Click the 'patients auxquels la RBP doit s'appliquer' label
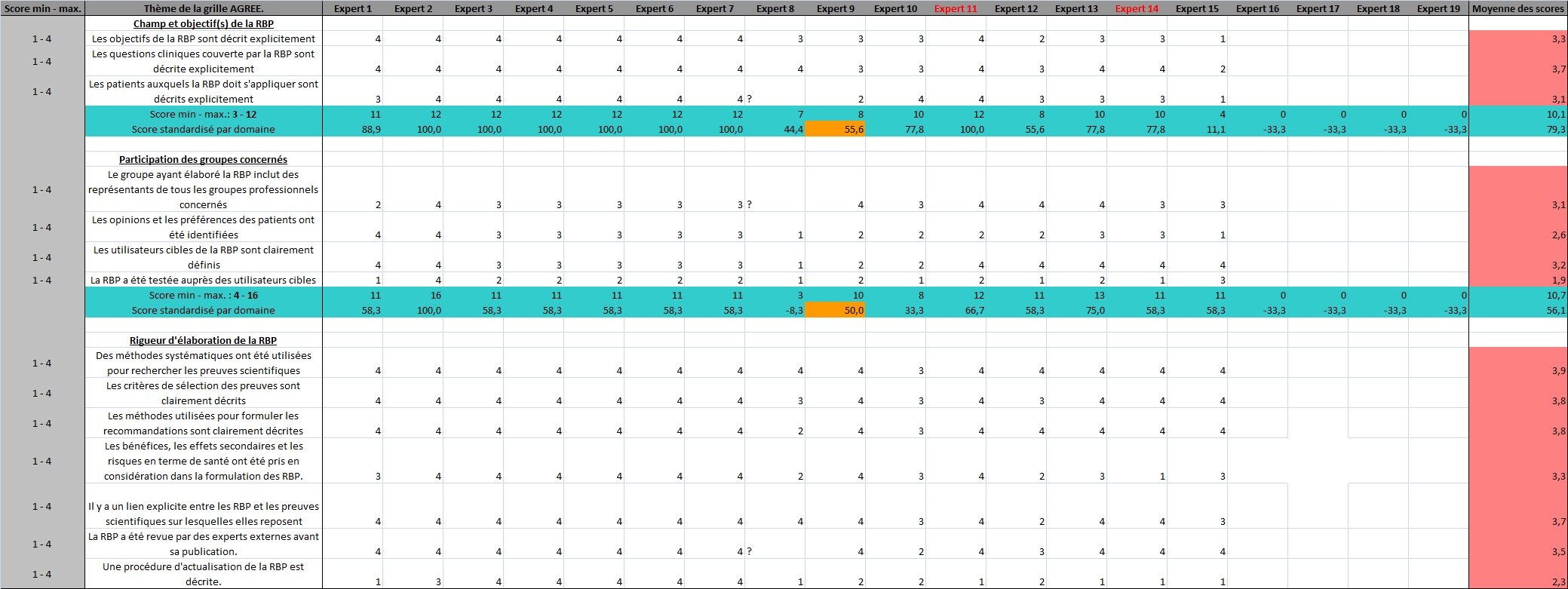Image resolution: width=1568 pixels, height=589 pixels. coord(204,91)
